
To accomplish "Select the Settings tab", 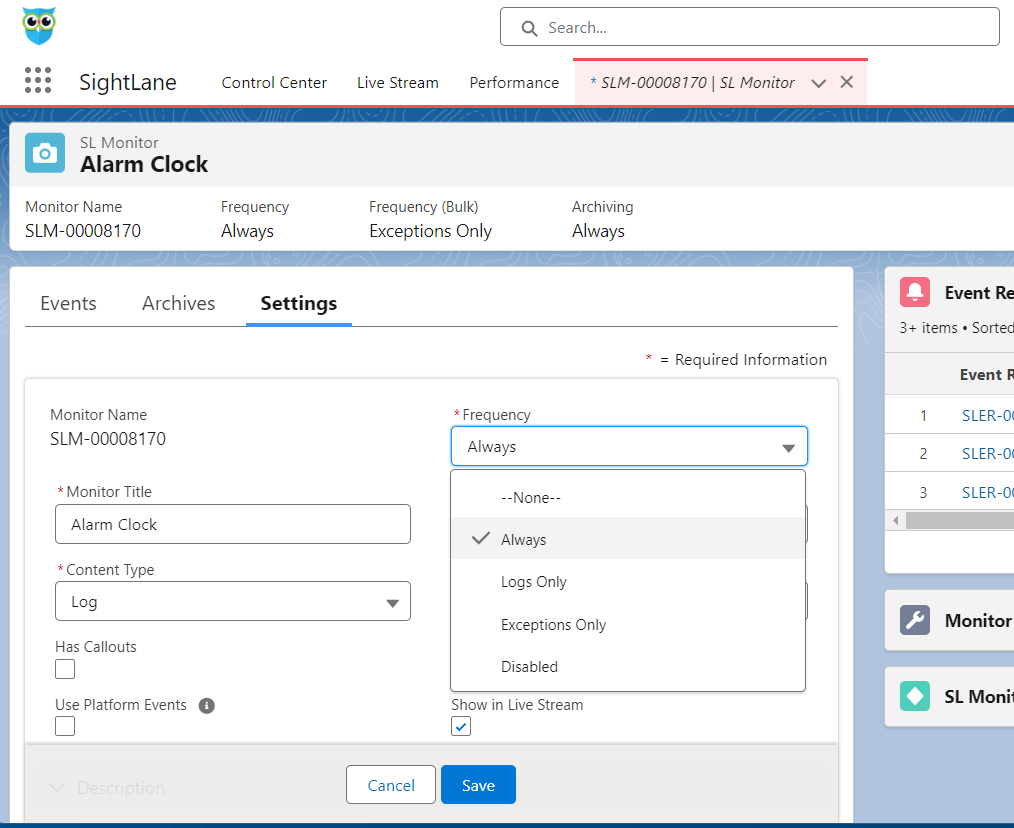I will [299, 303].
